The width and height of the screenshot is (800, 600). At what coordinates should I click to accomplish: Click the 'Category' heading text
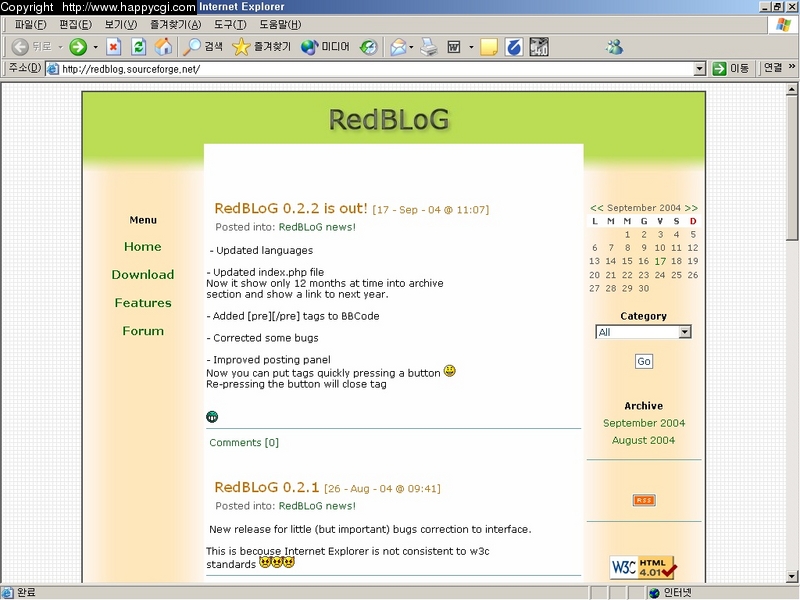(x=643, y=316)
